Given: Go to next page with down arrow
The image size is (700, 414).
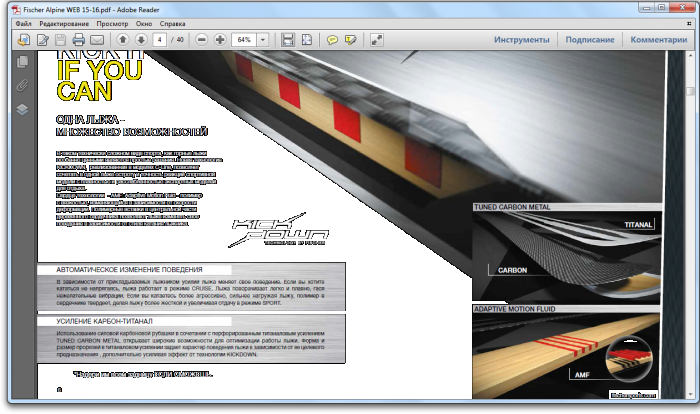Looking at the screenshot, I should tap(141, 40).
